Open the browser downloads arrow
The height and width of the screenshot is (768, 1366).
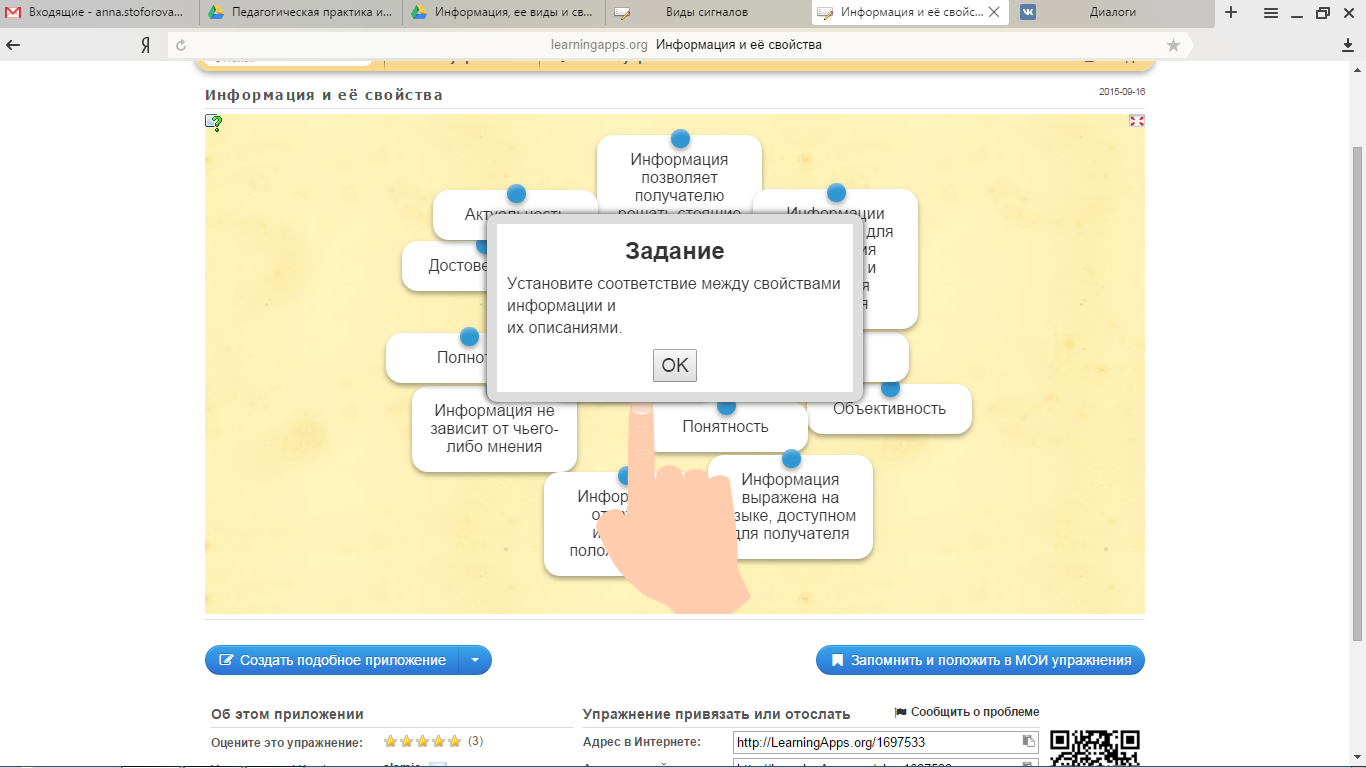click(x=1348, y=45)
